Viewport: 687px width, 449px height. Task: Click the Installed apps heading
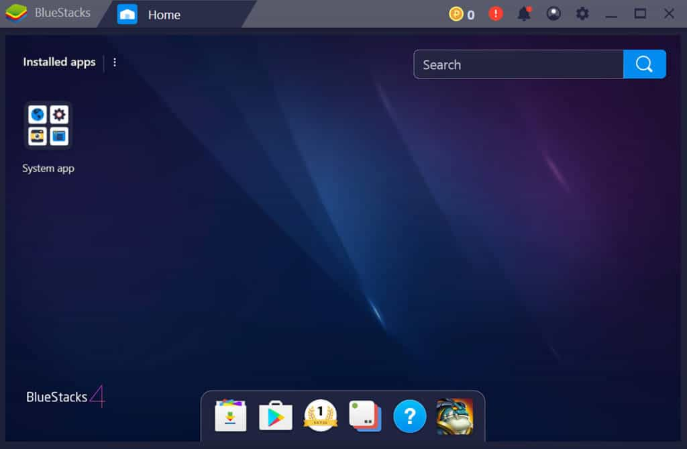point(59,62)
